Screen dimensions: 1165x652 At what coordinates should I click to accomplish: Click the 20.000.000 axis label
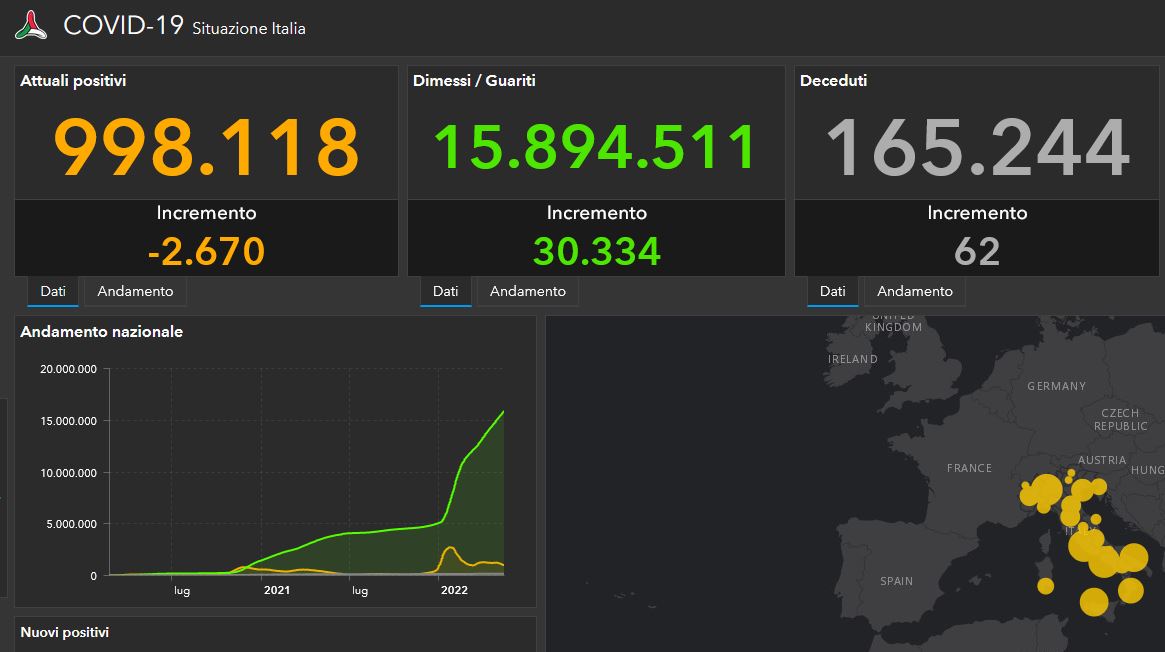(68, 369)
